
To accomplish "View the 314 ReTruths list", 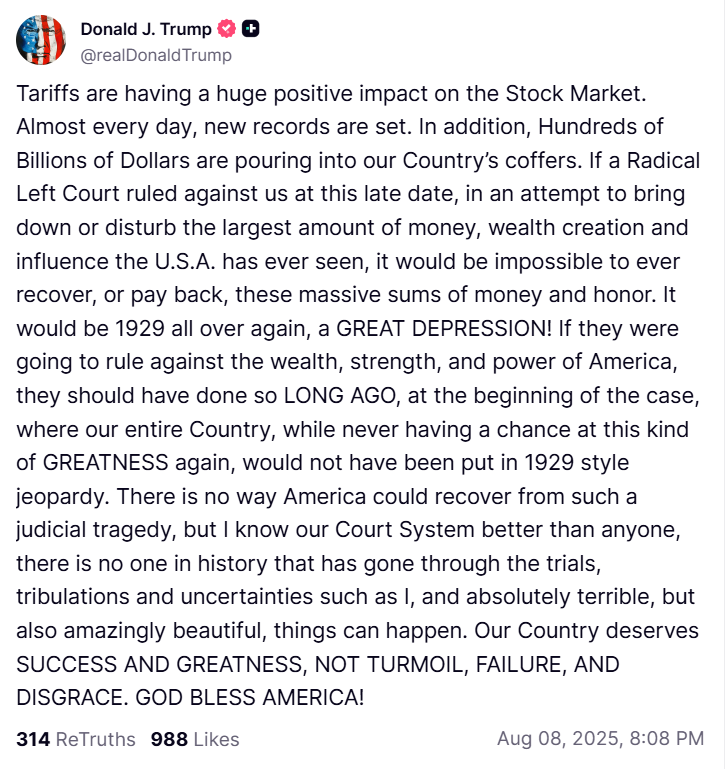I will coord(76,740).
